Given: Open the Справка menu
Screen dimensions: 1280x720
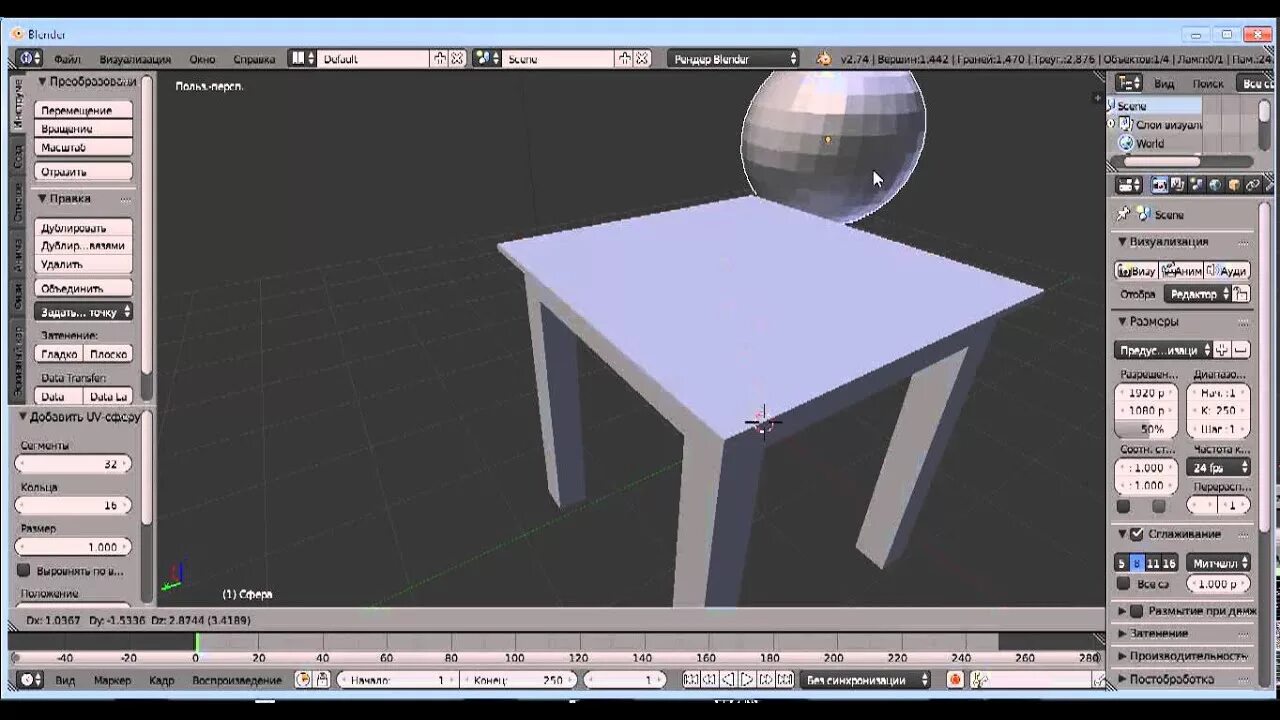Looking at the screenshot, I should pos(254,59).
